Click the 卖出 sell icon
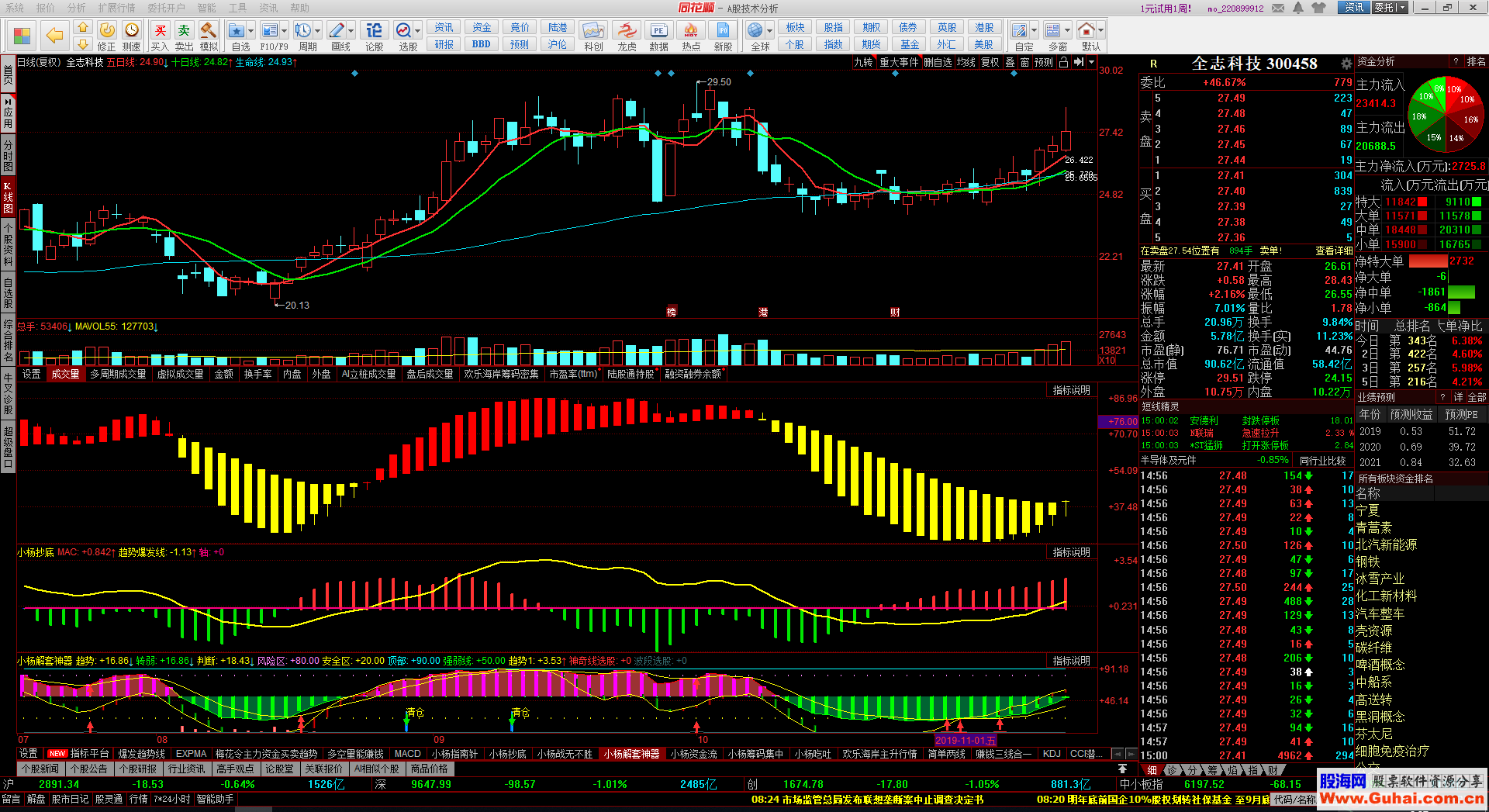The height and width of the screenshot is (812, 1489). [184, 36]
